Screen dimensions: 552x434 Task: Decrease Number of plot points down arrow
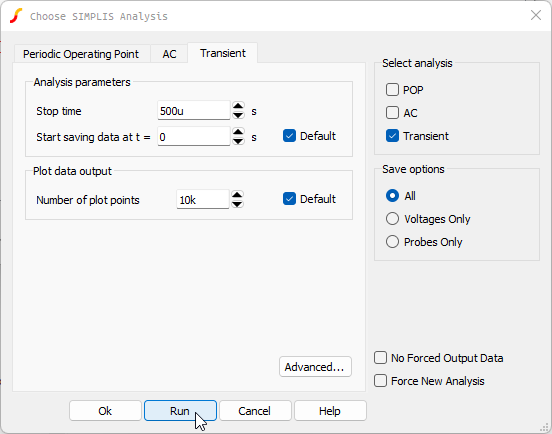237,204
